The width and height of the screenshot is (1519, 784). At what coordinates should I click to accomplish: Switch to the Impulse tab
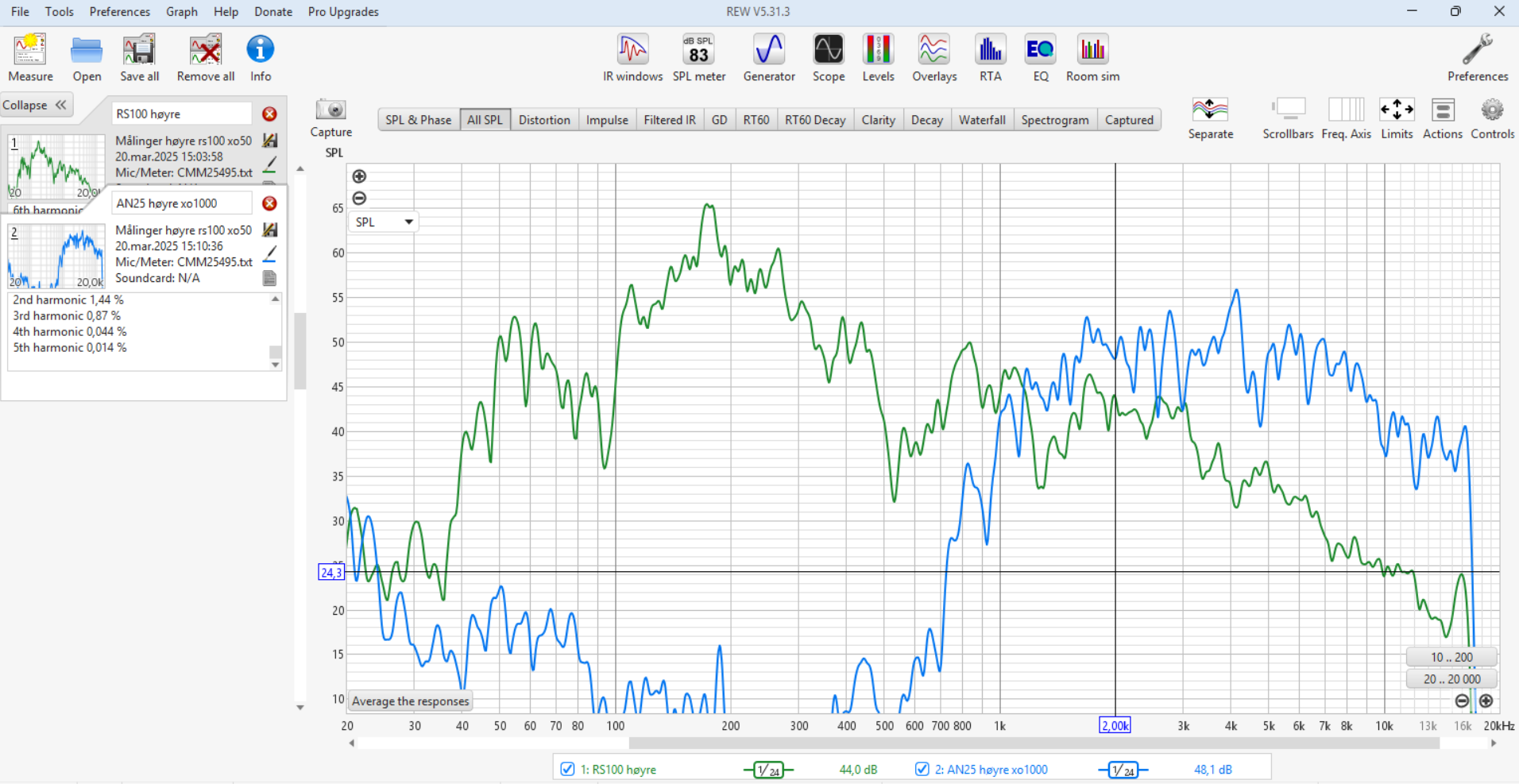607,120
